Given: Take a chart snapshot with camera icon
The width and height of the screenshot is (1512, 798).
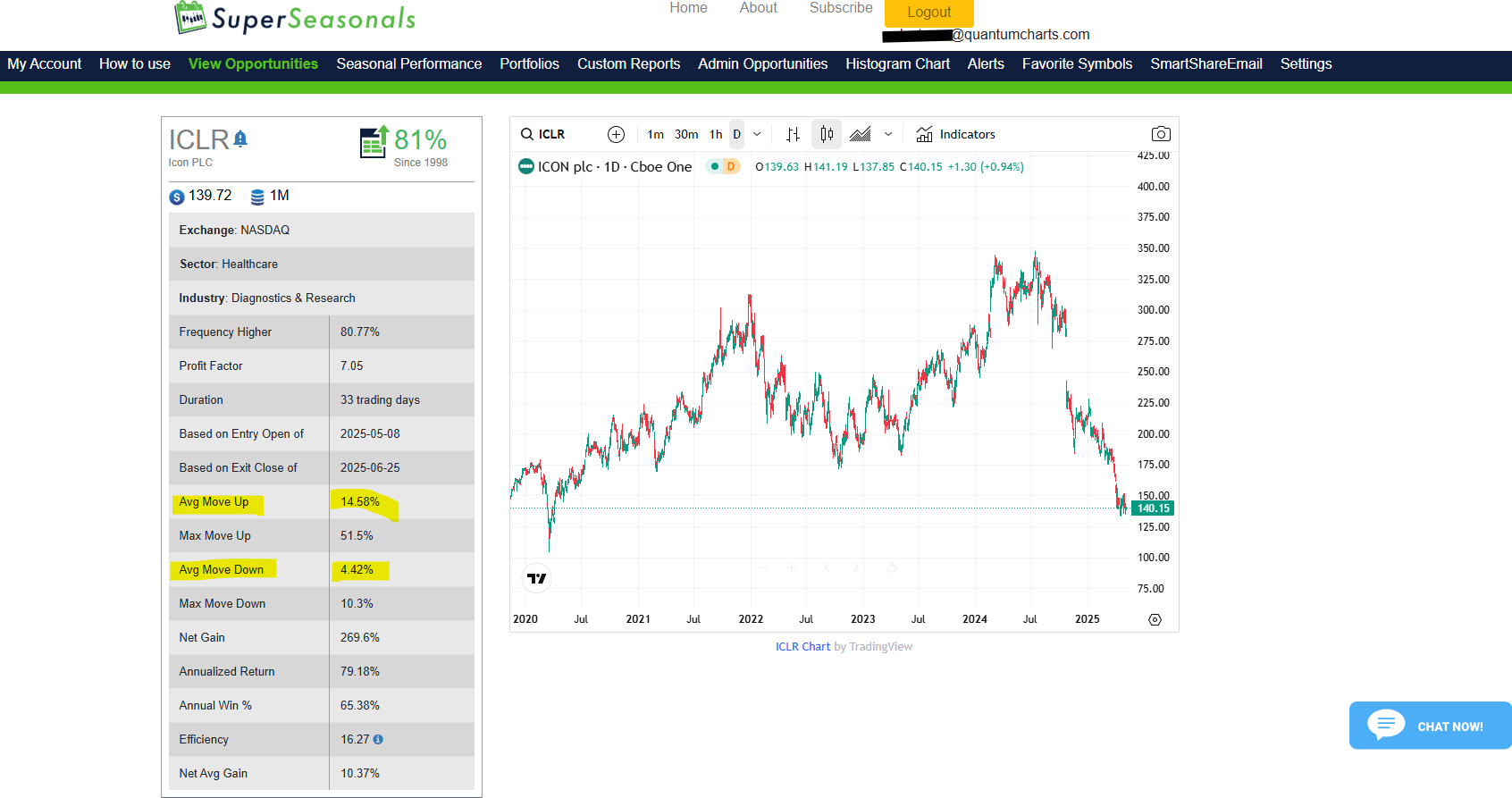Looking at the screenshot, I should click(x=1161, y=134).
